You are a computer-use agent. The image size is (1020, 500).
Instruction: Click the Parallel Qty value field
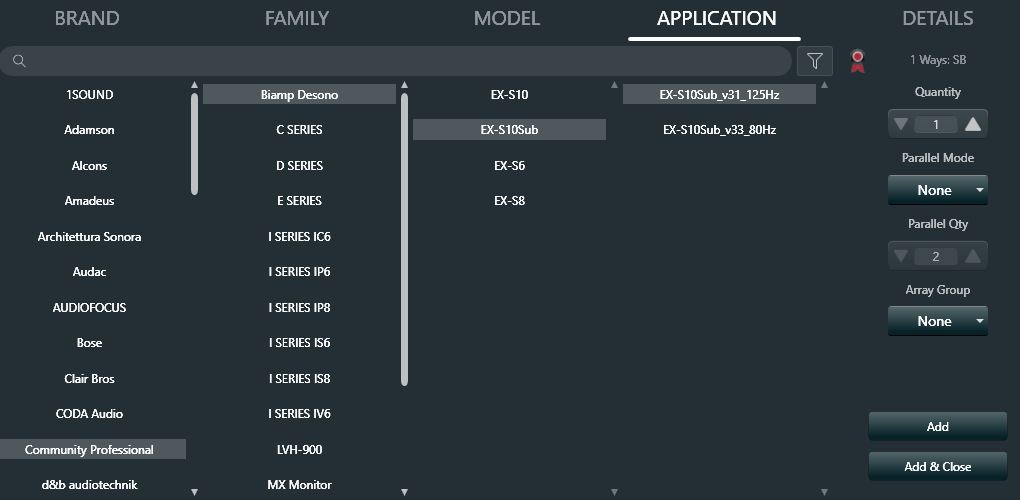coord(935,256)
